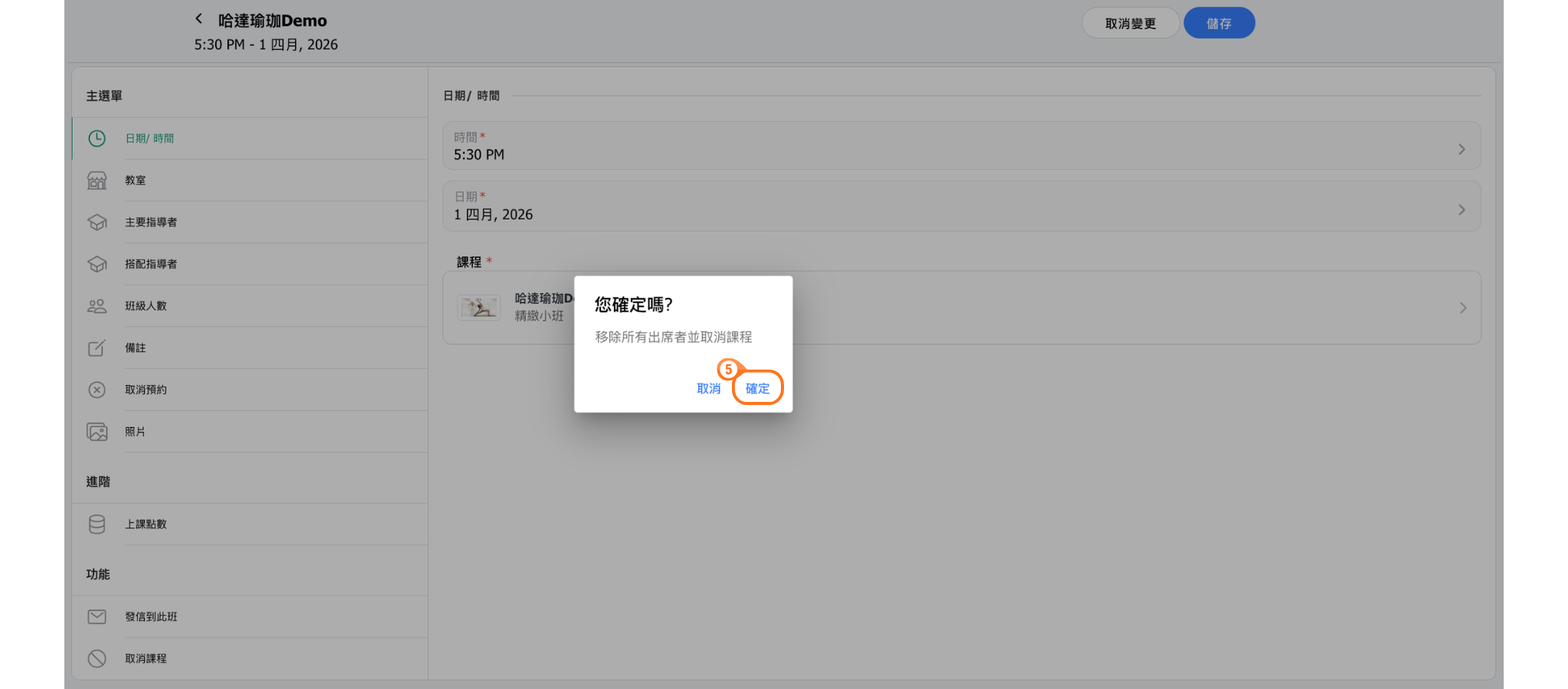Click the 取消預約 circled X icon
Viewport: 1568px width, 689px height.
pyautogui.click(x=96, y=390)
